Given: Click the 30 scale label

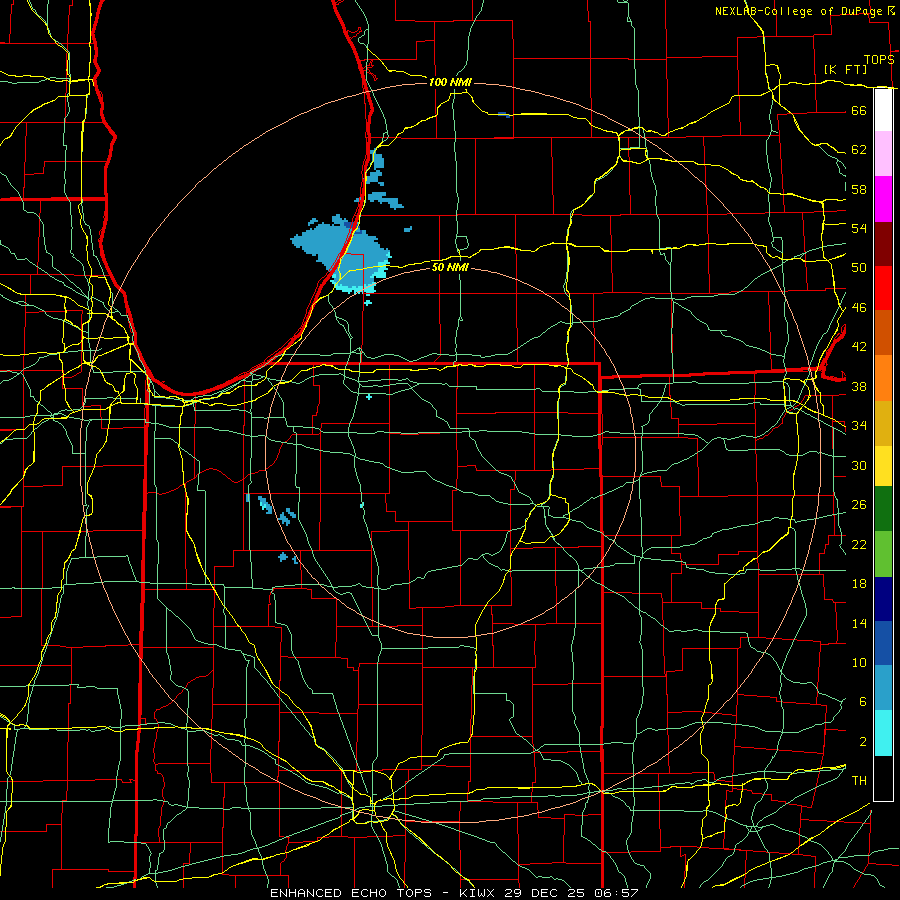Looking at the screenshot, I should tap(859, 465).
